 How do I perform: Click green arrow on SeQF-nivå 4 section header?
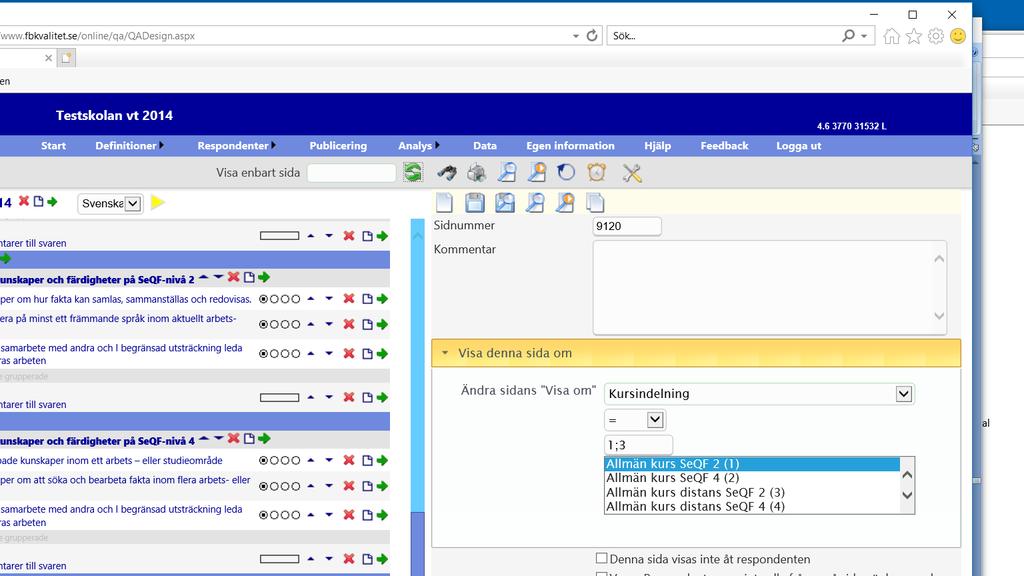point(264,438)
